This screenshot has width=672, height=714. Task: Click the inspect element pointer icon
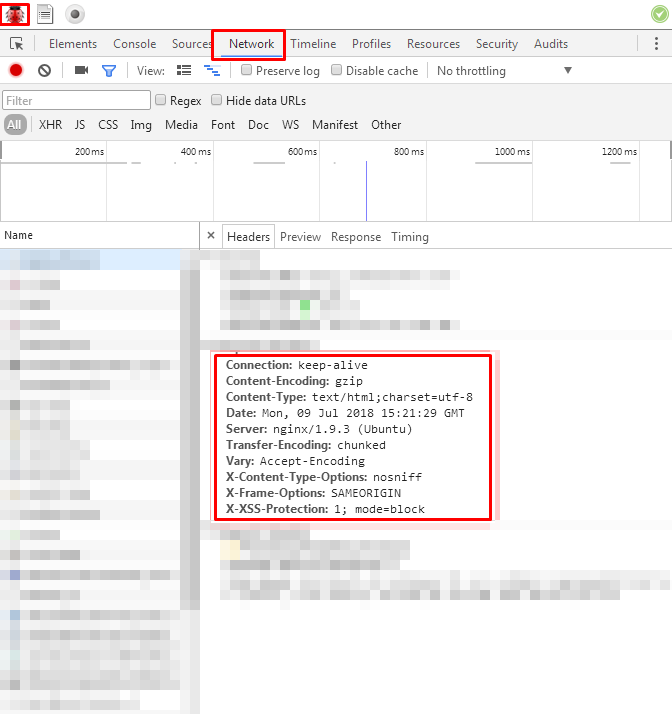click(17, 44)
